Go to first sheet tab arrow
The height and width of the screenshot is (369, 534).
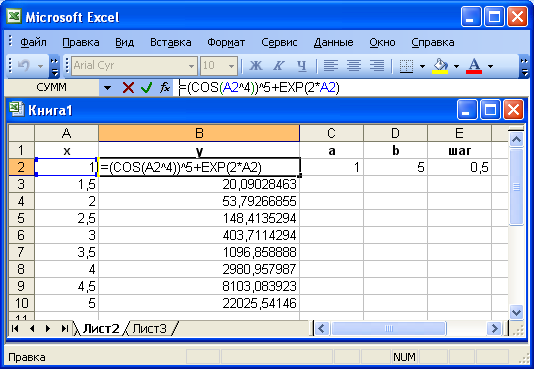pyautogui.click(x=15, y=328)
